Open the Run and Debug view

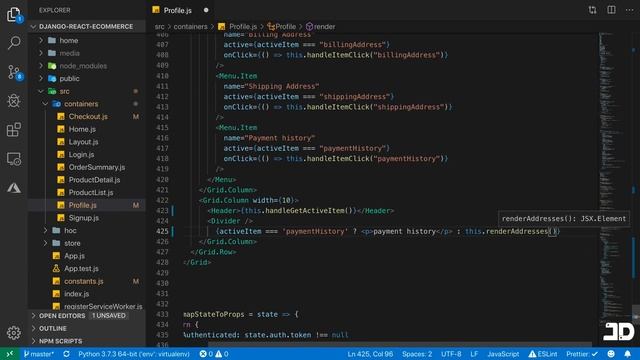click(14, 101)
